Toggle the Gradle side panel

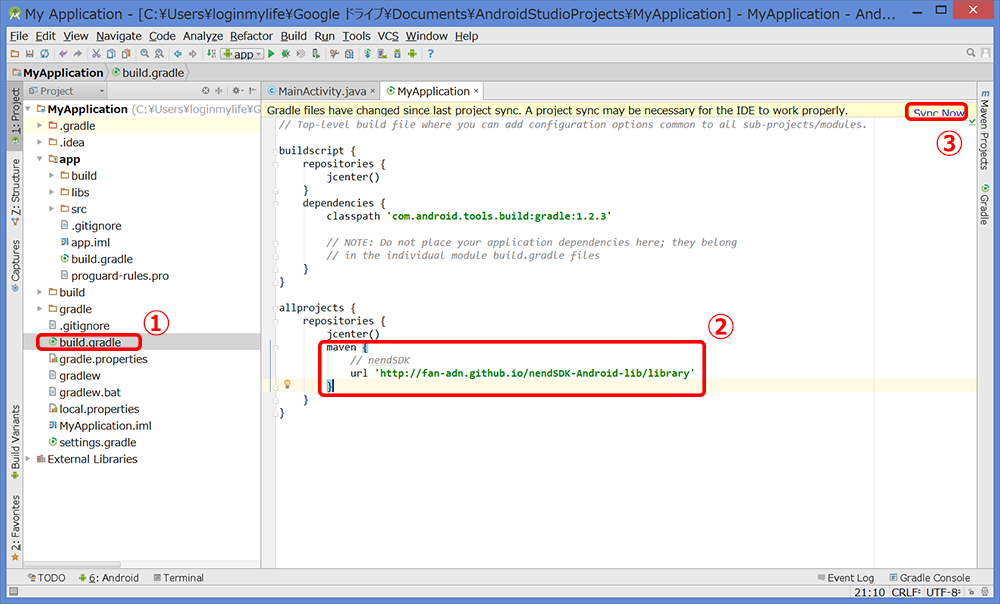click(x=985, y=204)
